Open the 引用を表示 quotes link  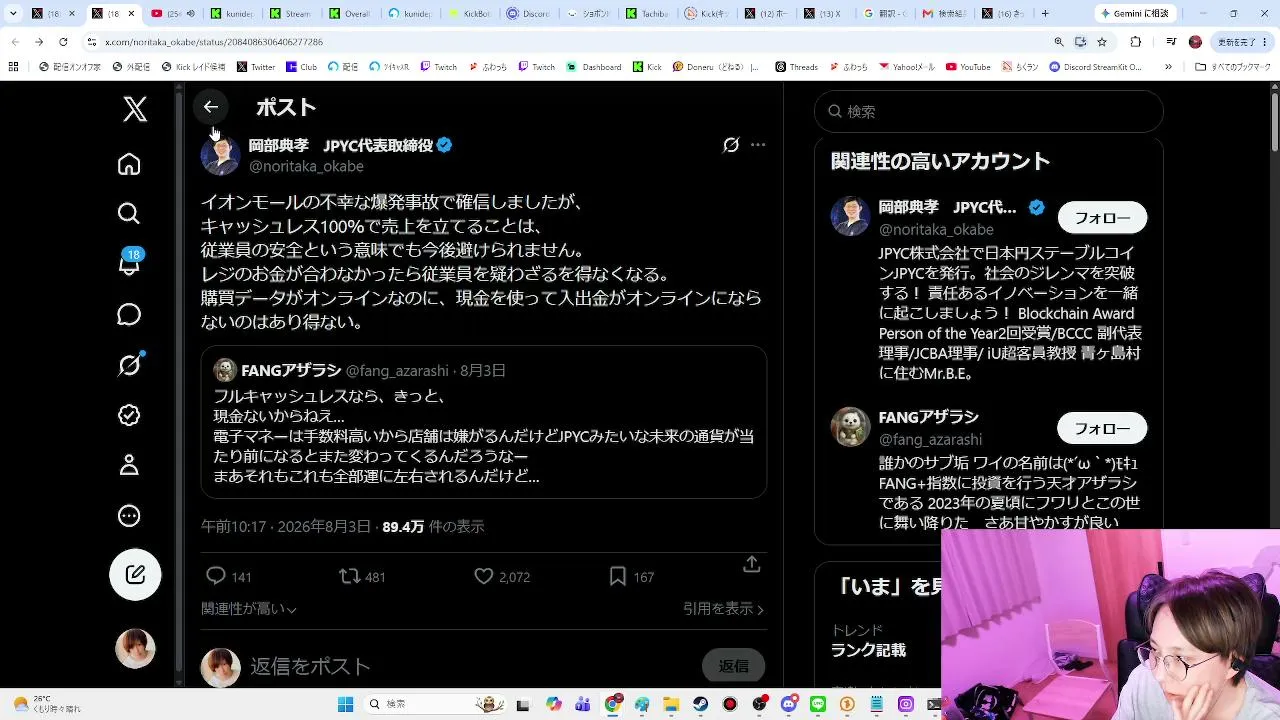point(724,608)
